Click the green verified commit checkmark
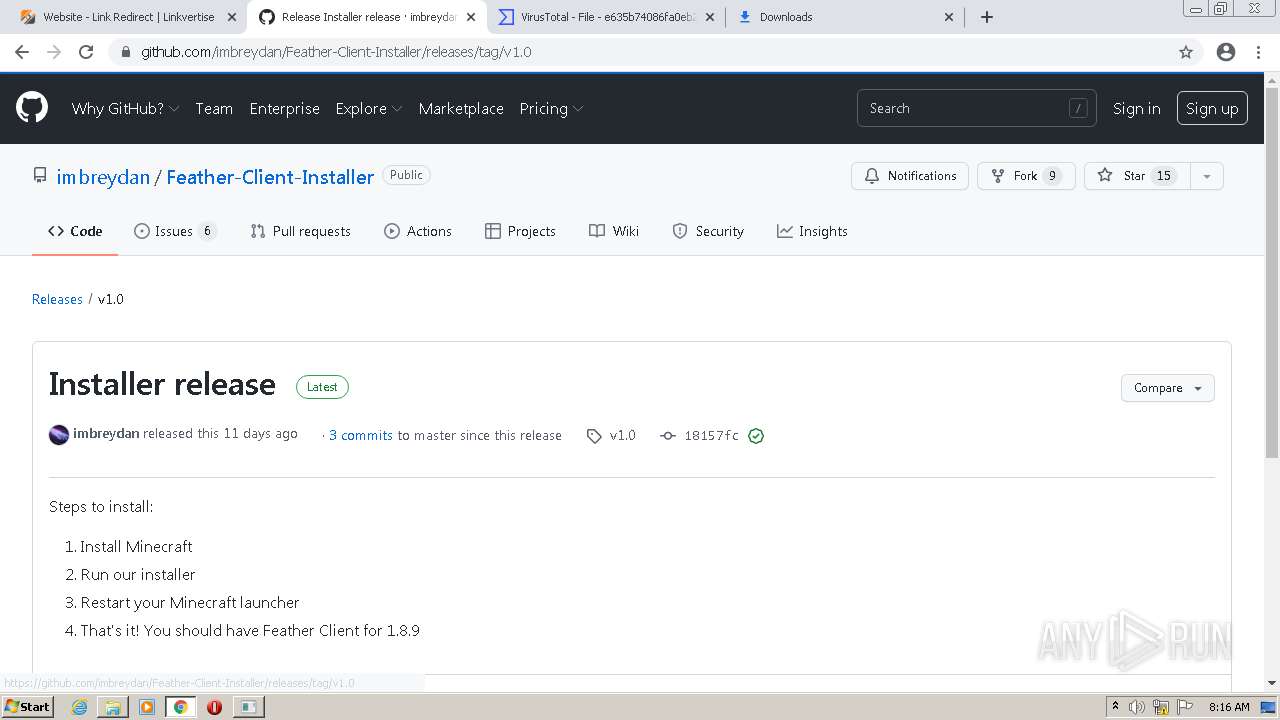Image resolution: width=1280 pixels, height=720 pixels. (756, 436)
